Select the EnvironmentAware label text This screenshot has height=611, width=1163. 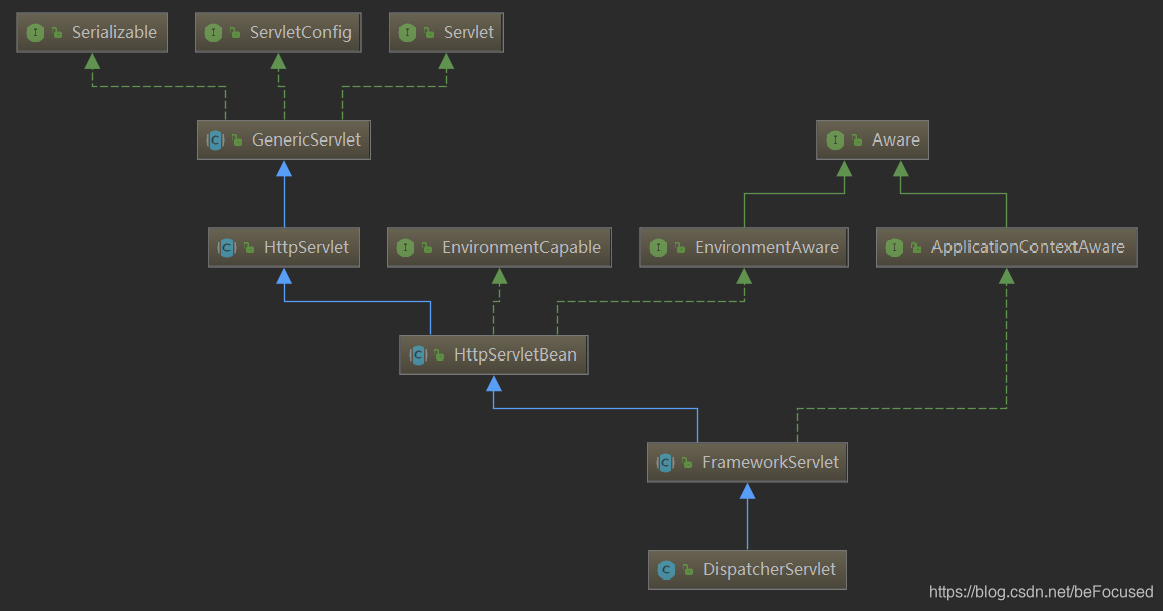point(767,248)
